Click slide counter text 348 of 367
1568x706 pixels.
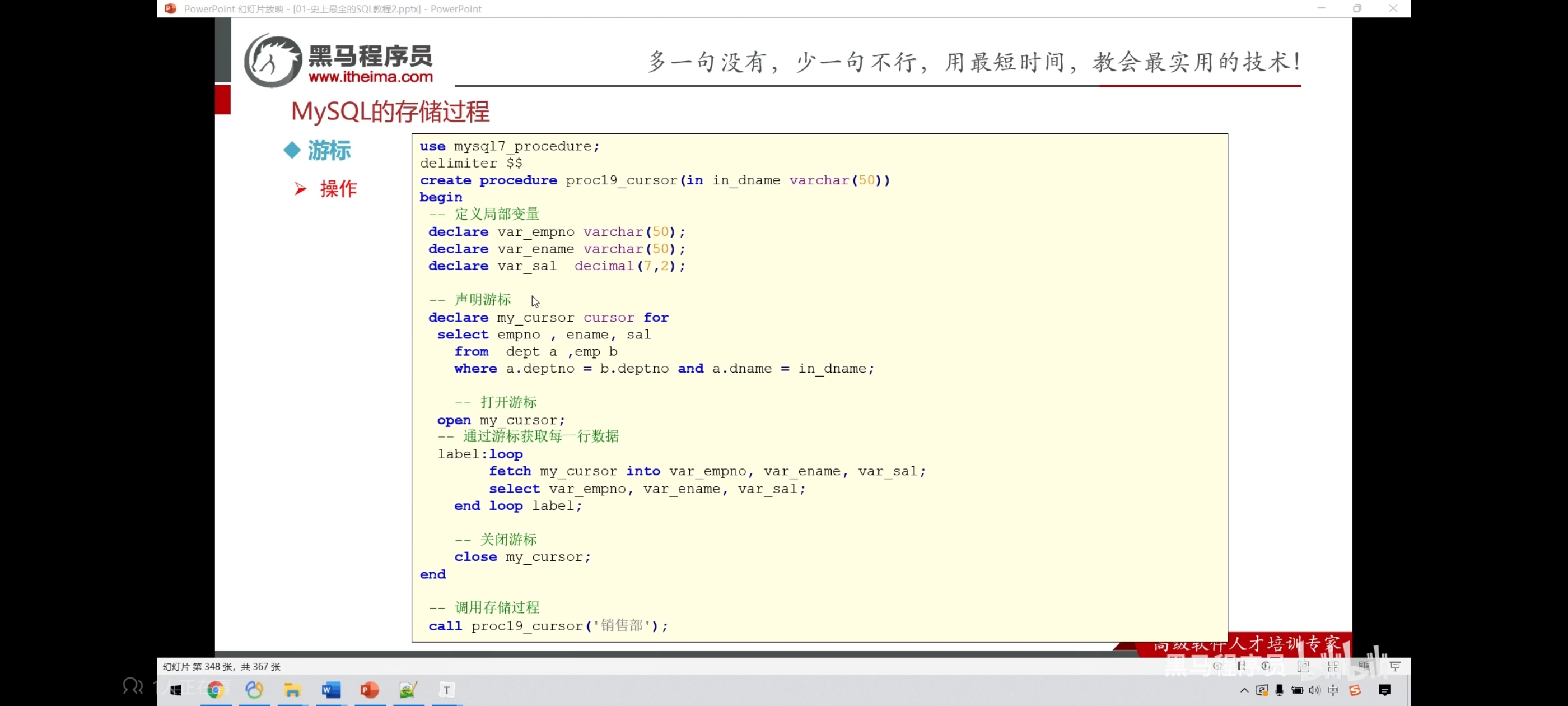tap(222, 666)
